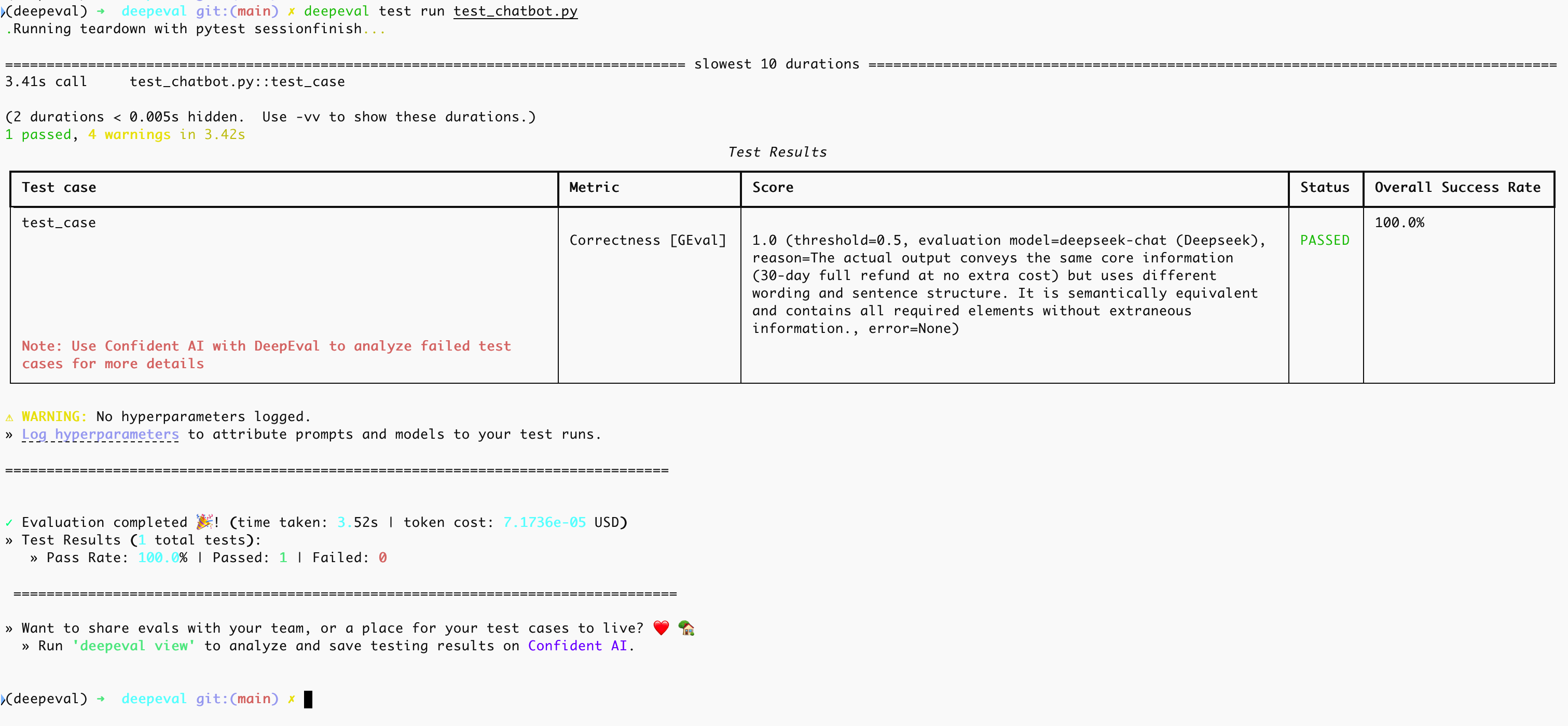Viewport: 1568px width, 726px height.
Task: Click the '3.52s' time taken value
Action: [358, 522]
